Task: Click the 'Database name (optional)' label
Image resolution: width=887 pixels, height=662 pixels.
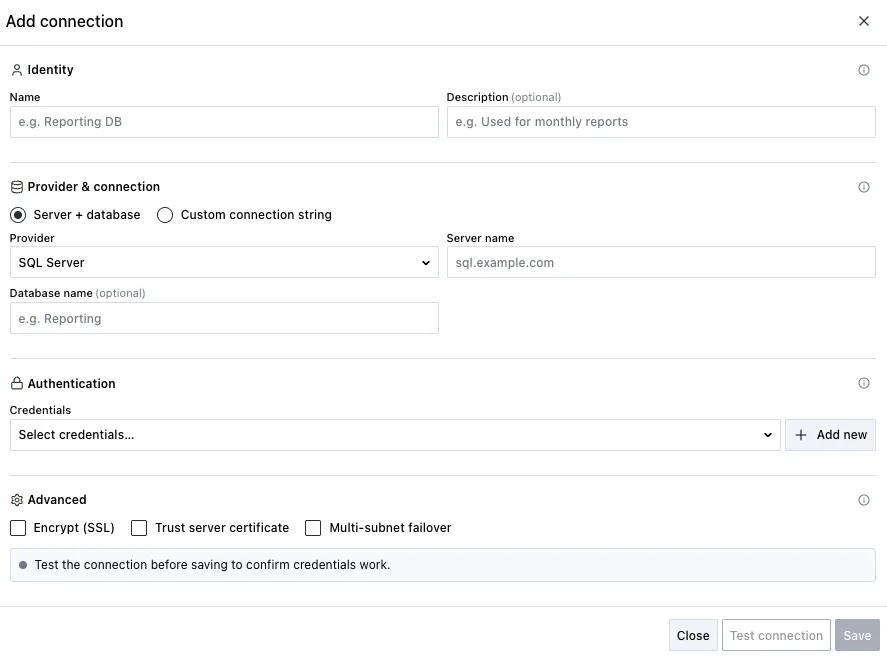Action: pyautogui.click(x=77, y=293)
